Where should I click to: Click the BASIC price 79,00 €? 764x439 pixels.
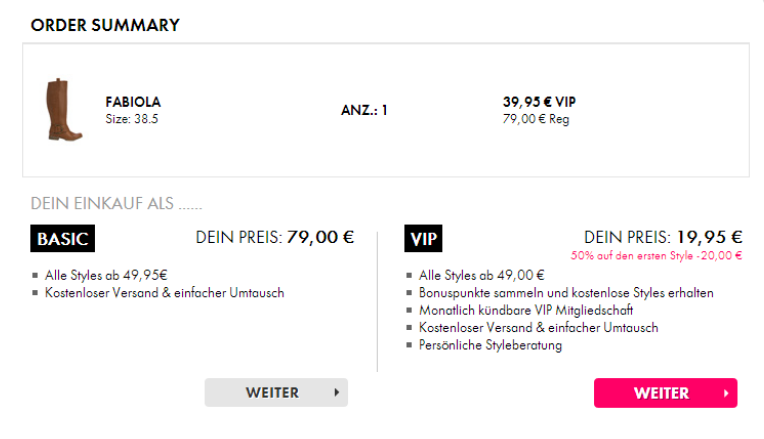coord(320,238)
